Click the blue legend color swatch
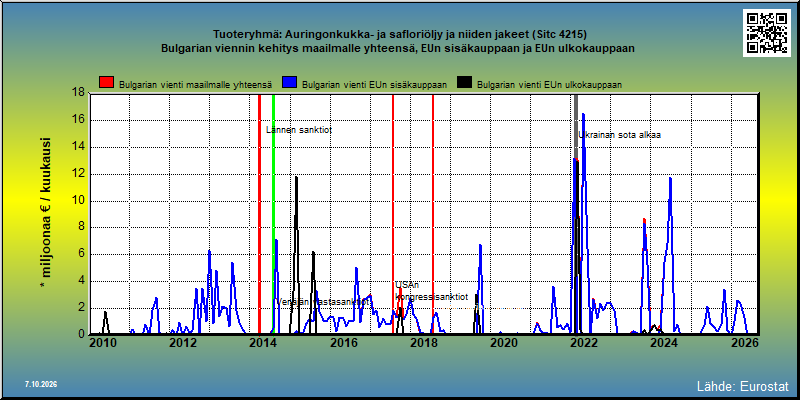The height and width of the screenshot is (400, 800). [x=290, y=83]
